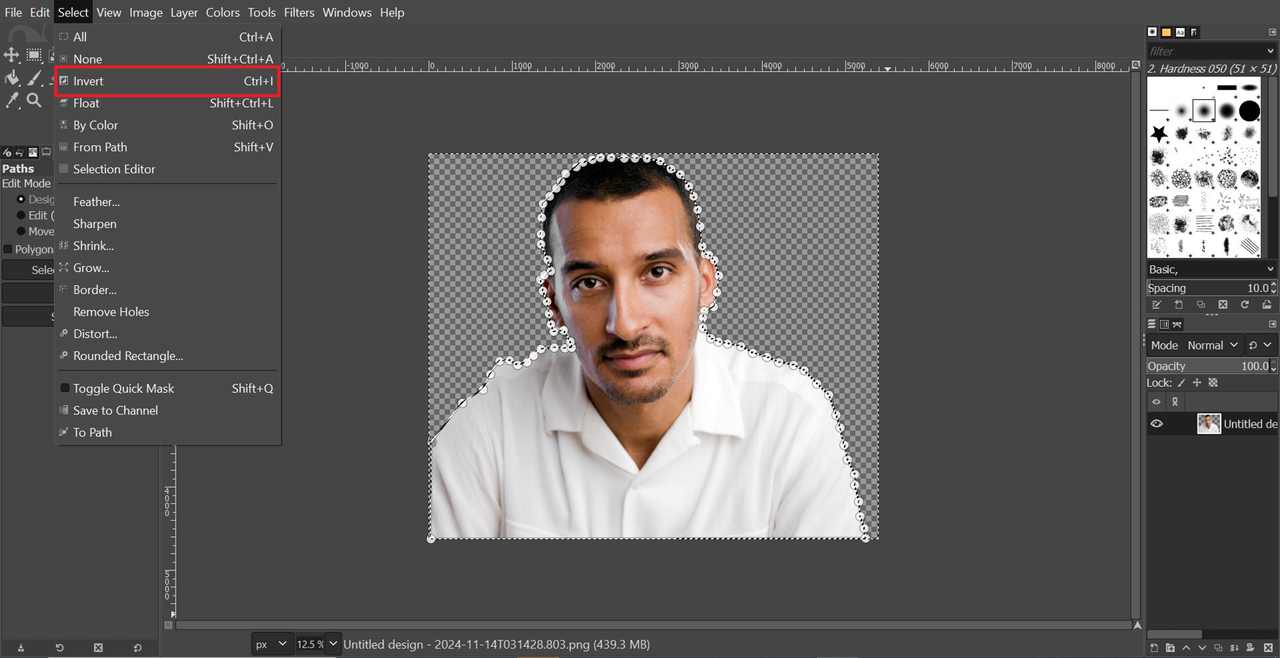
Task: Adjust the layer Opacity slider
Action: (x=1212, y=366)
